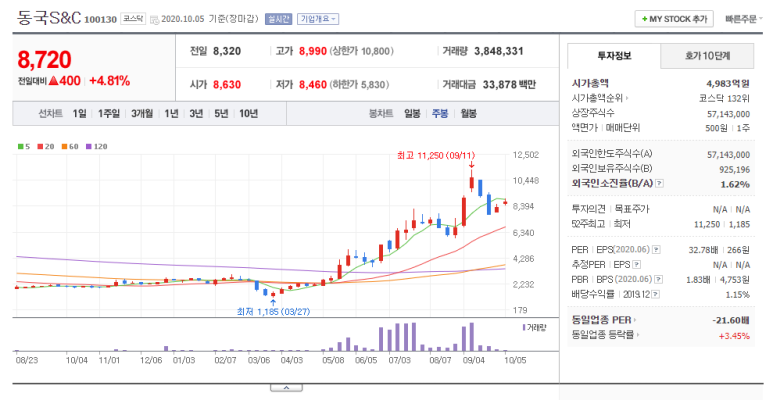Click the 저가 value 8,460

click(x=313, y=85)
